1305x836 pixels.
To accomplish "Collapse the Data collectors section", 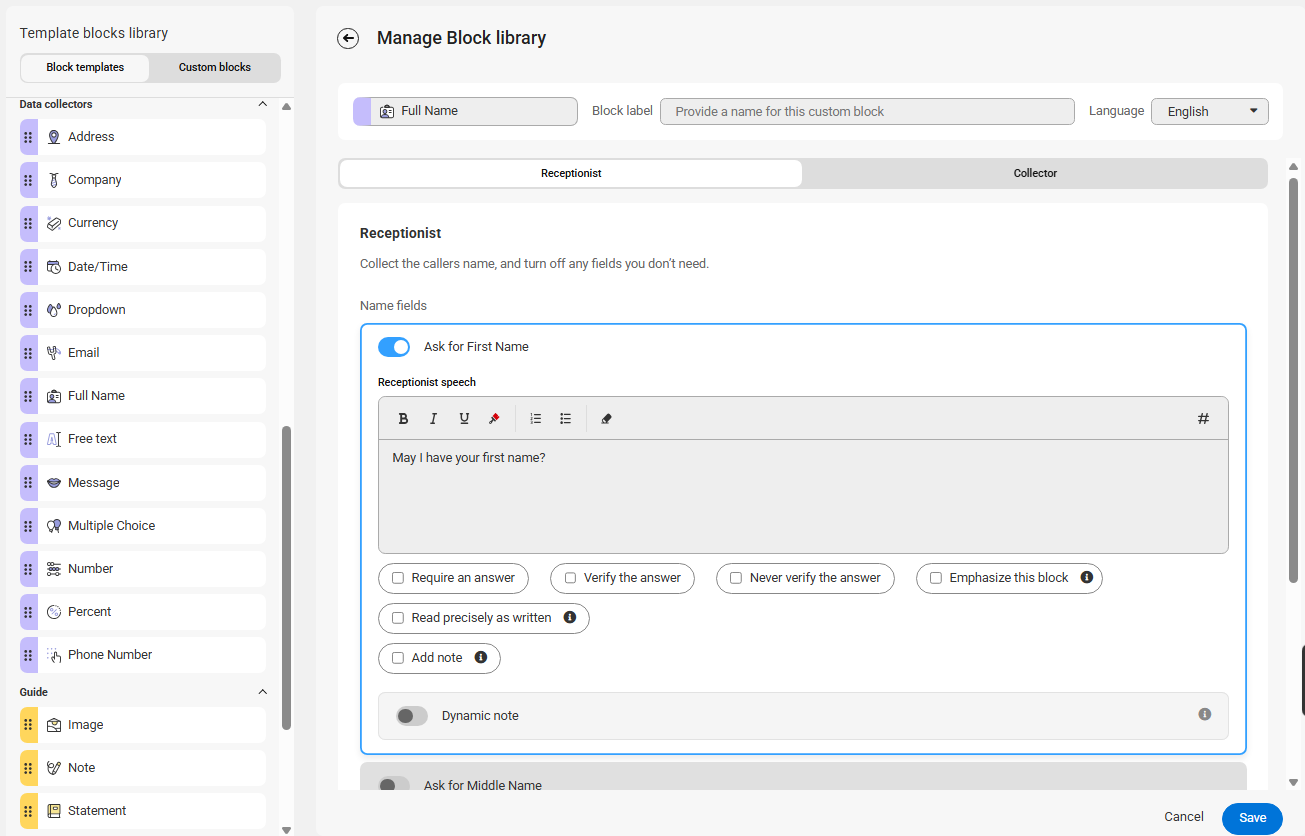I will click(263, 104).
